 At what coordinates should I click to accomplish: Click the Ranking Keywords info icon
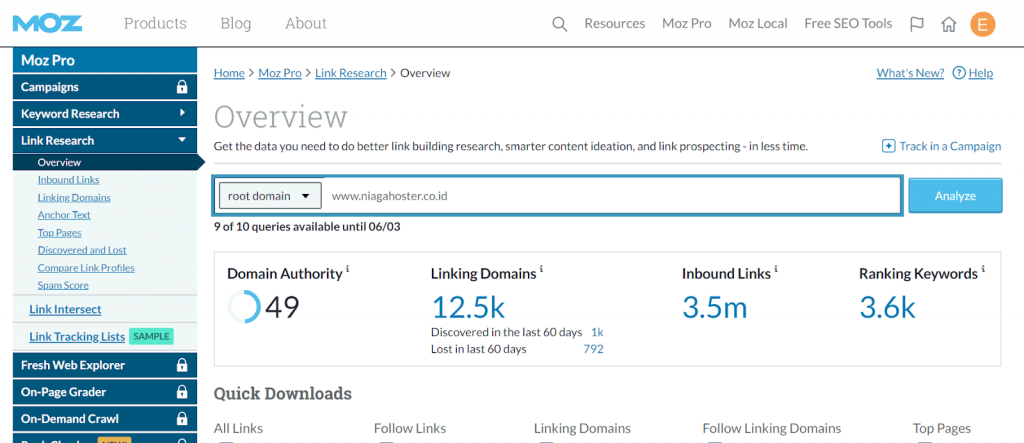point(983,270)
